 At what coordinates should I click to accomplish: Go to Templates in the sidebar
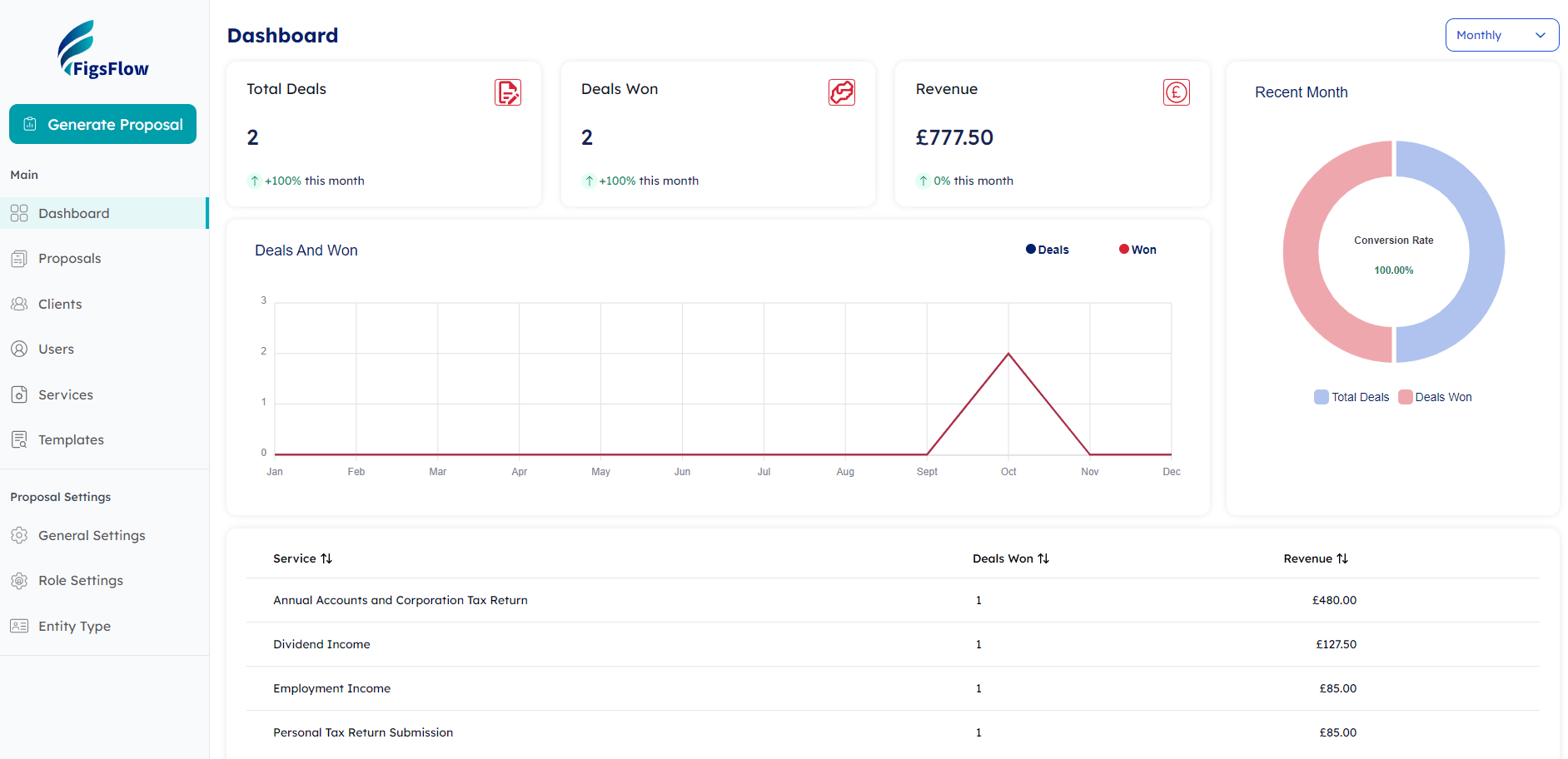(71, 440)
